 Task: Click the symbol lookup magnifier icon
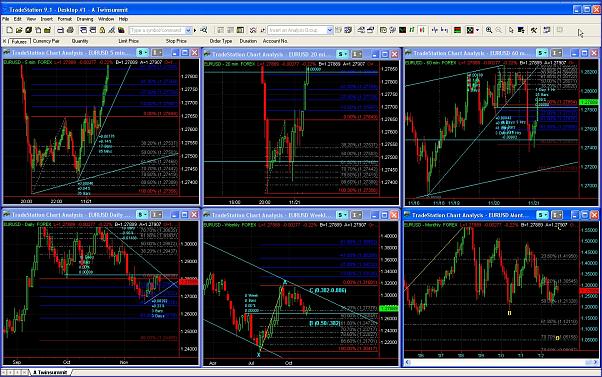pos(203,30)
